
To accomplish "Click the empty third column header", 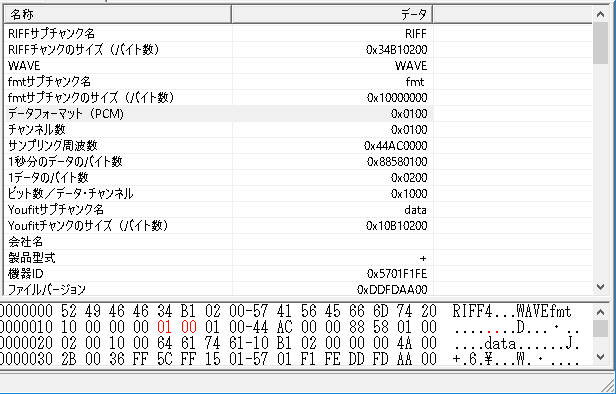I will [x=513, y=15].
